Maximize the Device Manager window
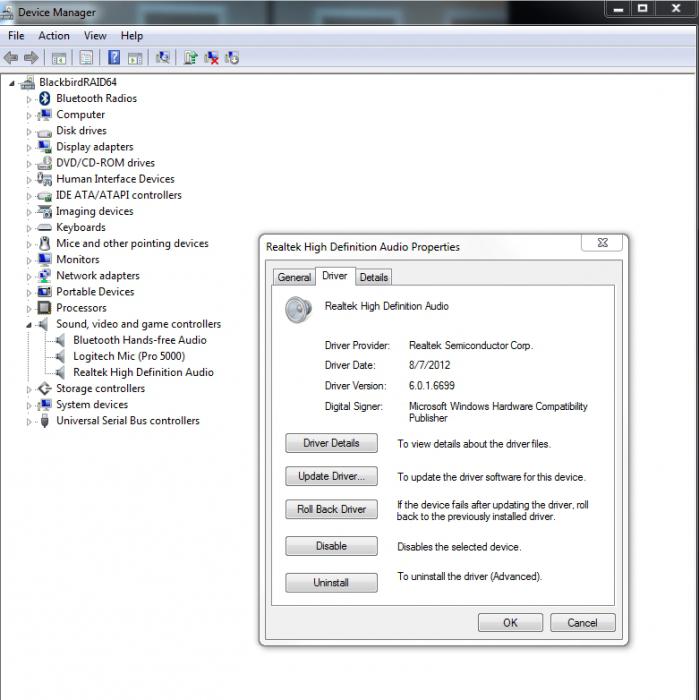 [x=642, y=8]
